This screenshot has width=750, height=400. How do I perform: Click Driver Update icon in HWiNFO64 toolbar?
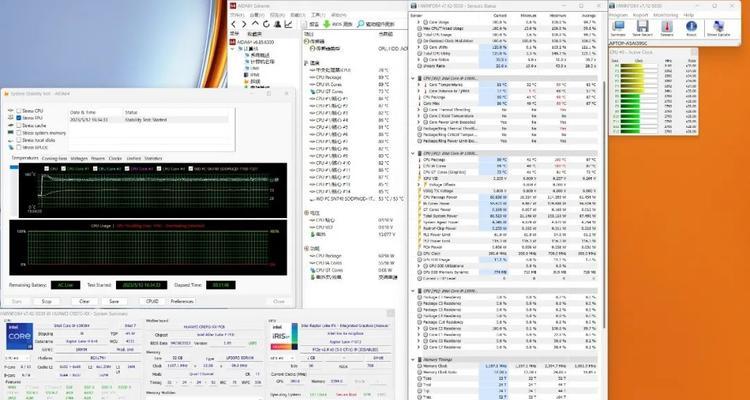(x=718, y=28)
